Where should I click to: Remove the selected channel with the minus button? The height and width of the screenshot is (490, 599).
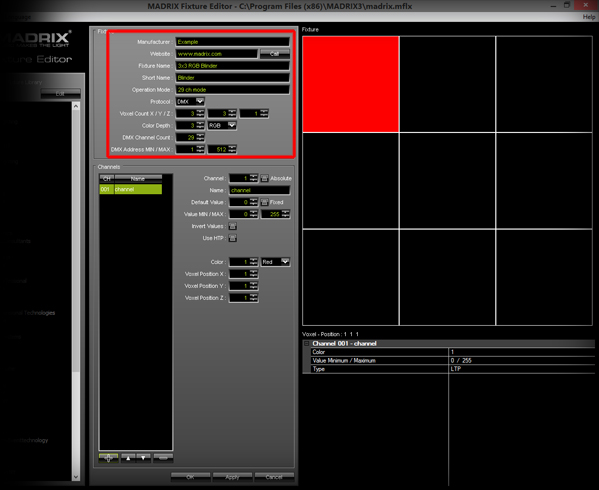tap(163, 458)
